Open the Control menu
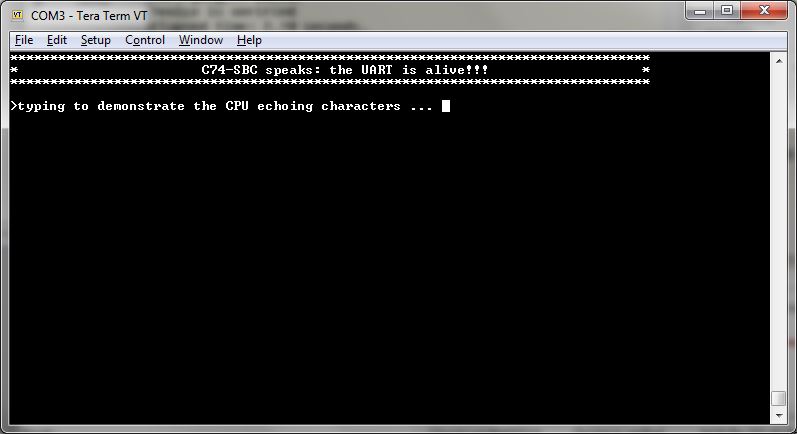797x434 pixels. point(145,40)
